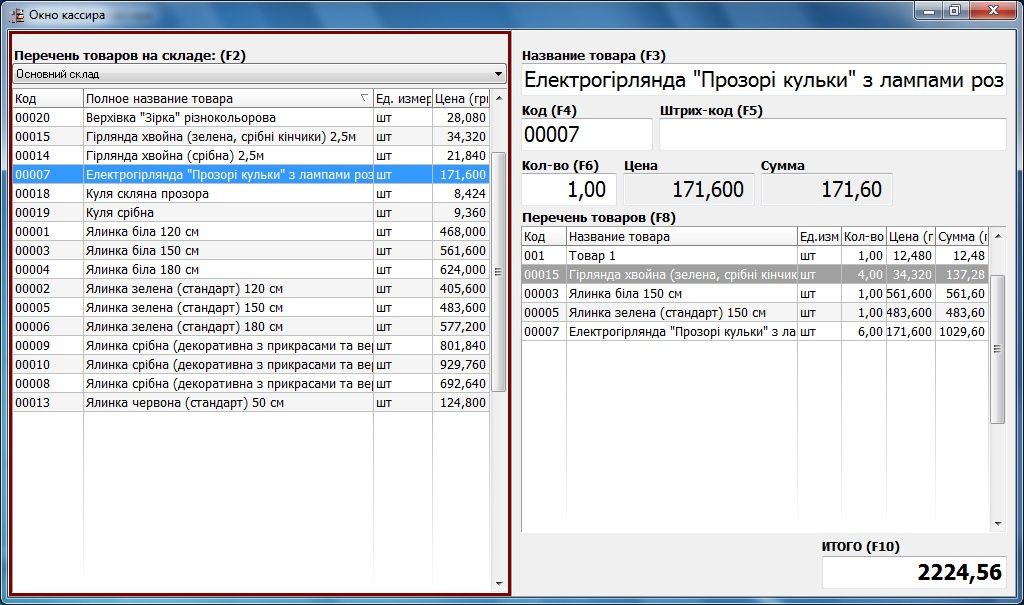Viewport: 1024px width, 605px height.
Task: Select row with code 00008
Action: click(251, 383)
